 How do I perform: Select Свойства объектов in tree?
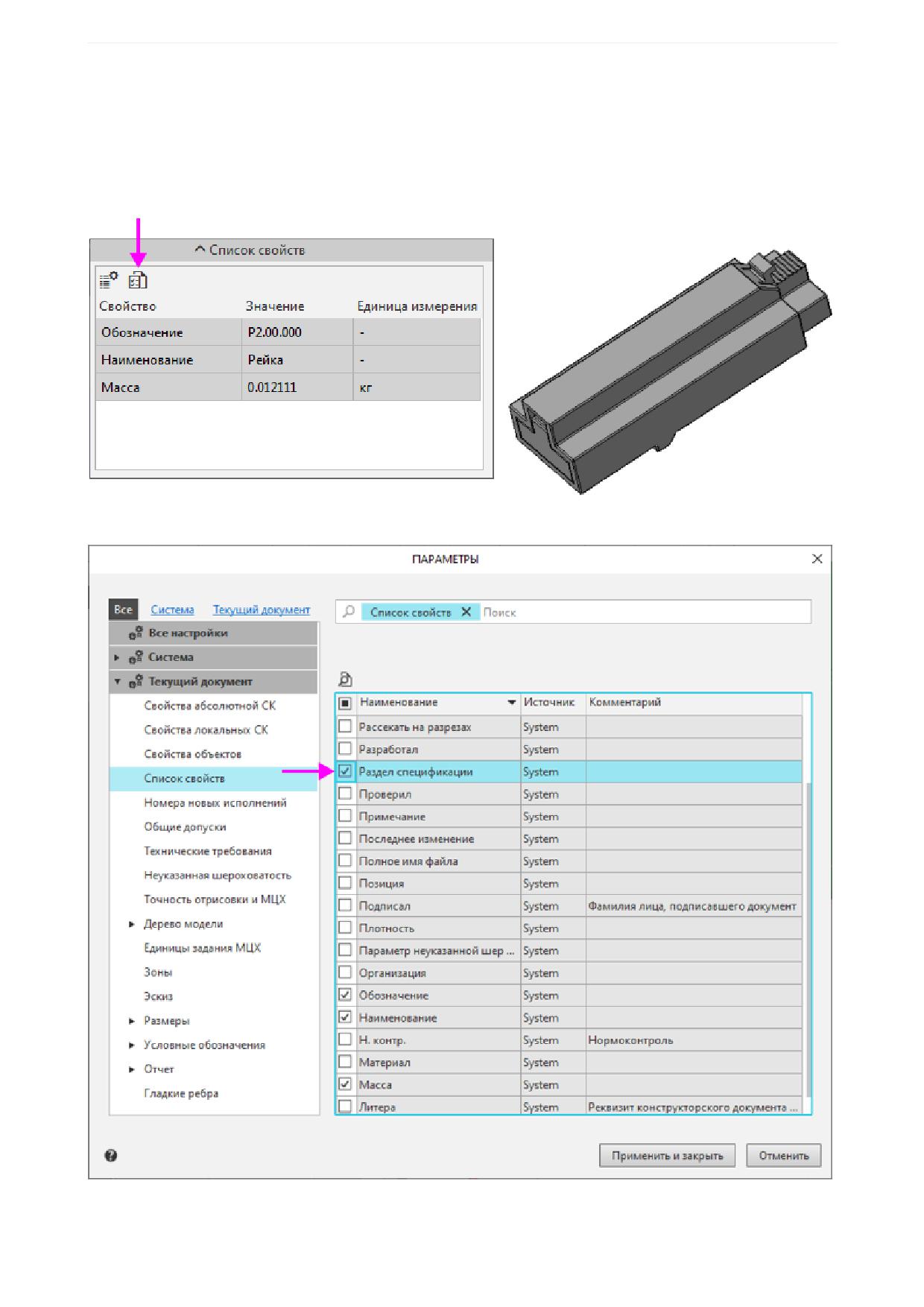click(x=193, y=754)
